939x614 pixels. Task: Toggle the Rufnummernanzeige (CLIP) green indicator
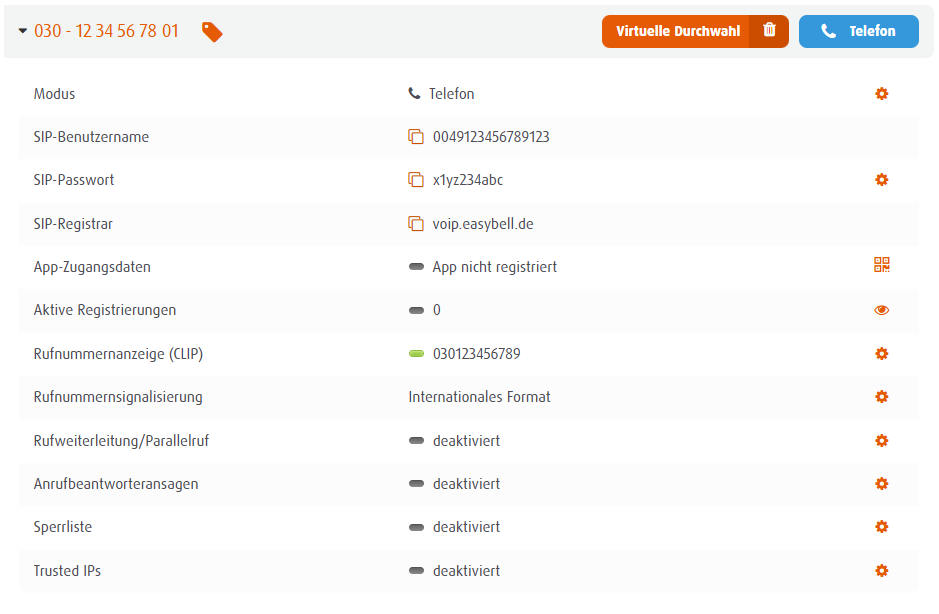[416, 354]
